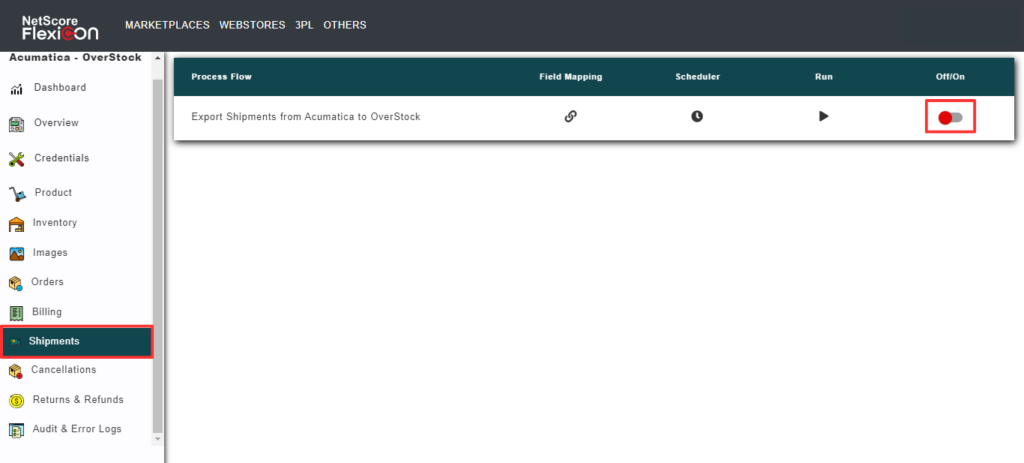
Task: Open the Dashboard sidebar icon
Action: [x=17, y=89]
